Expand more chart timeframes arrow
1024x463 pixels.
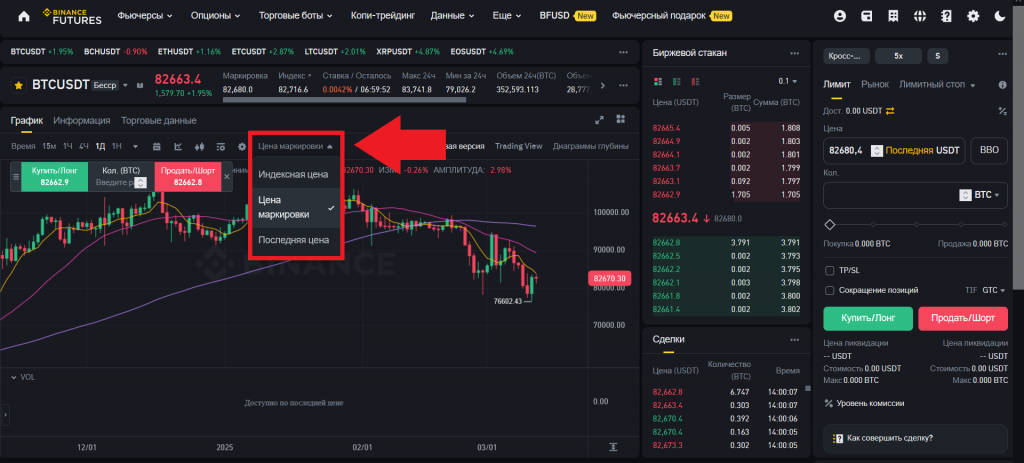click(135, 146)
